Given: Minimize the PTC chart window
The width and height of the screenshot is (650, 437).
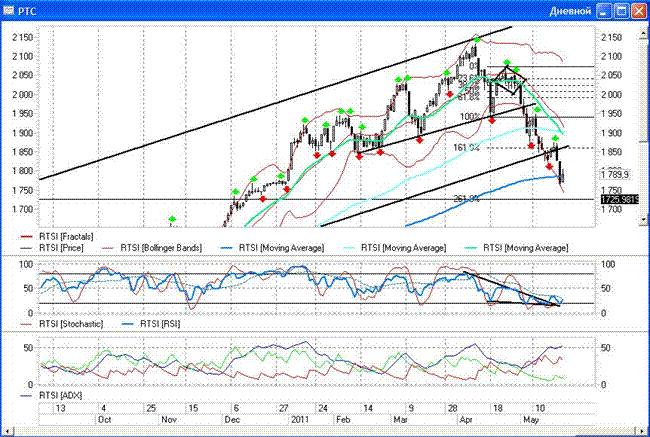Looking at the screenshot, I should coord(604,11).
